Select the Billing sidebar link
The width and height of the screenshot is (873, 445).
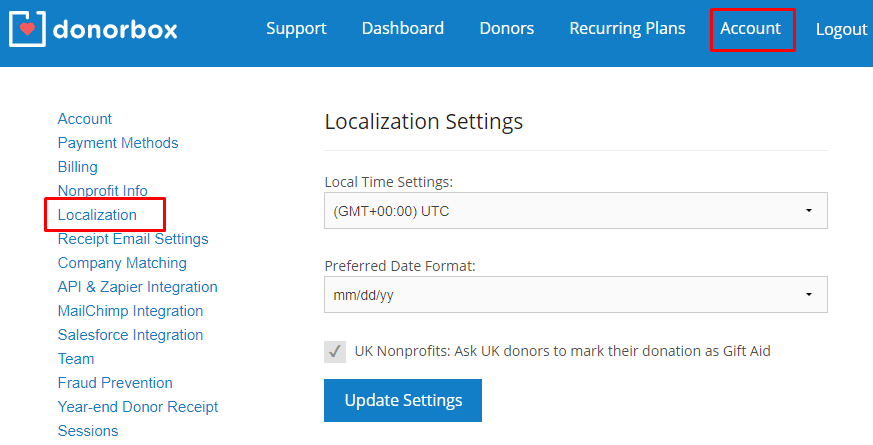point(77,167)
